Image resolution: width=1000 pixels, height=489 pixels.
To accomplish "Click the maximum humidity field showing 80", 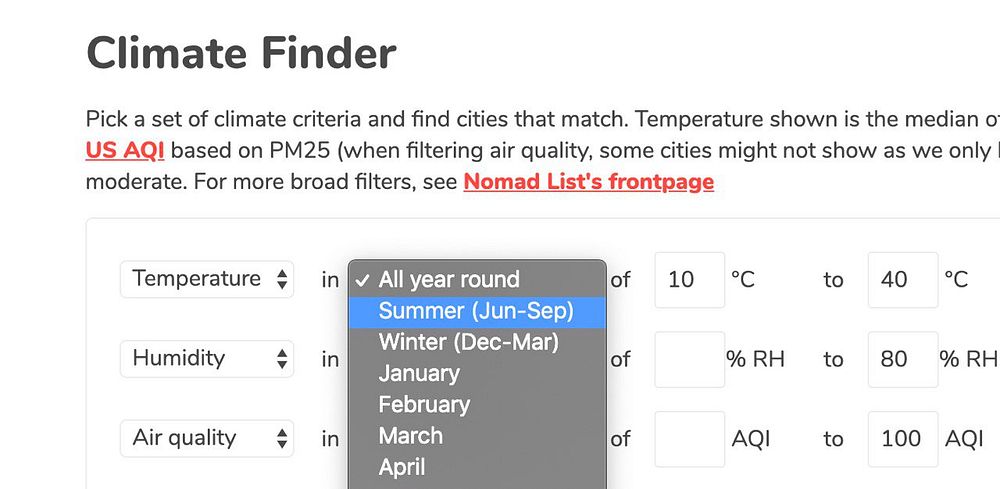I will click(902, 359).
